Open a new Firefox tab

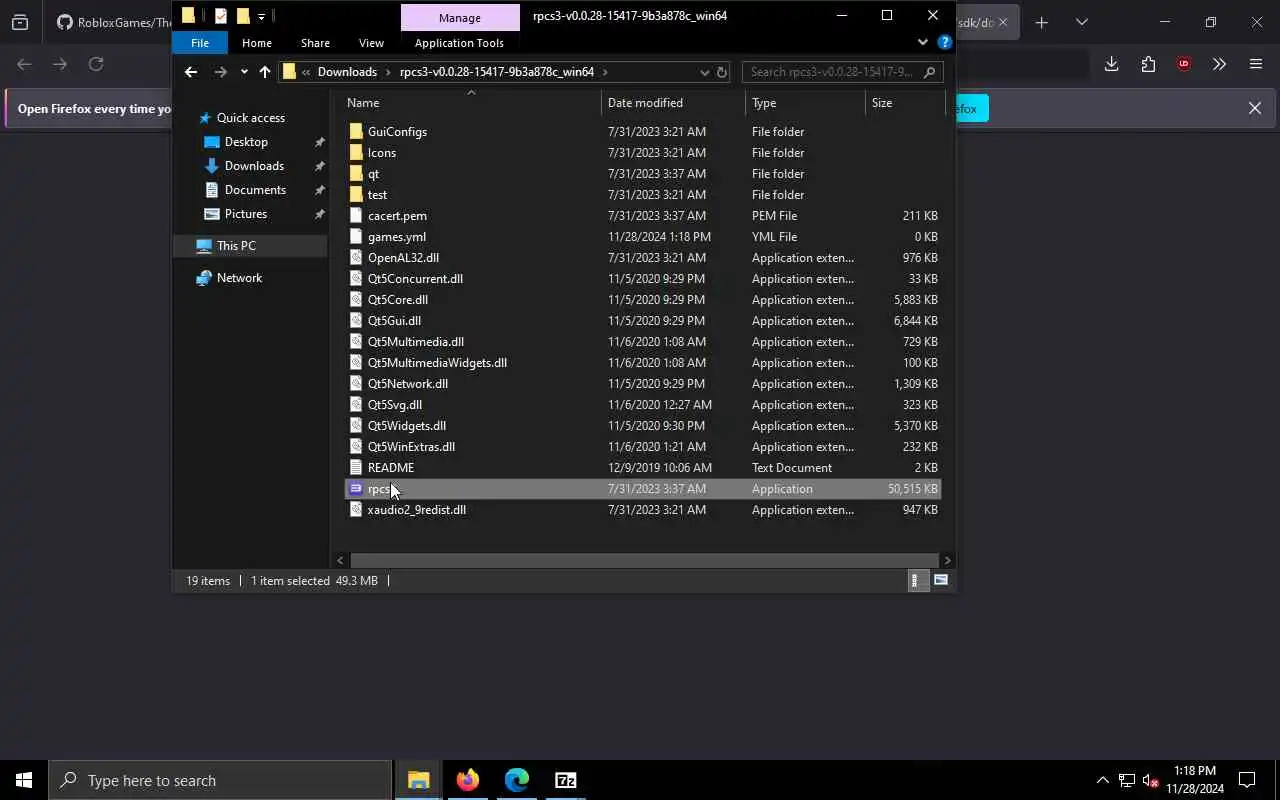coord(1041,22)
